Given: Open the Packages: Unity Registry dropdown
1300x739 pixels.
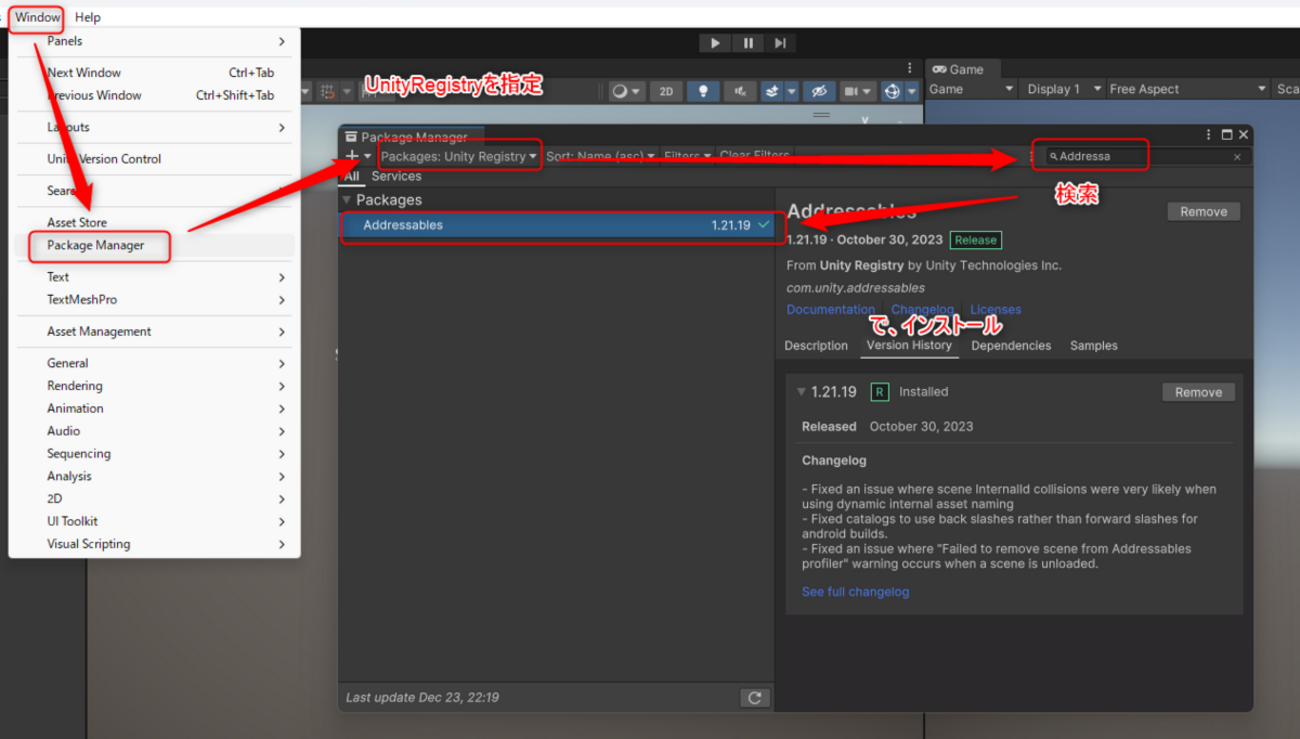Looking at the screenshot, I should click(459, 156).
